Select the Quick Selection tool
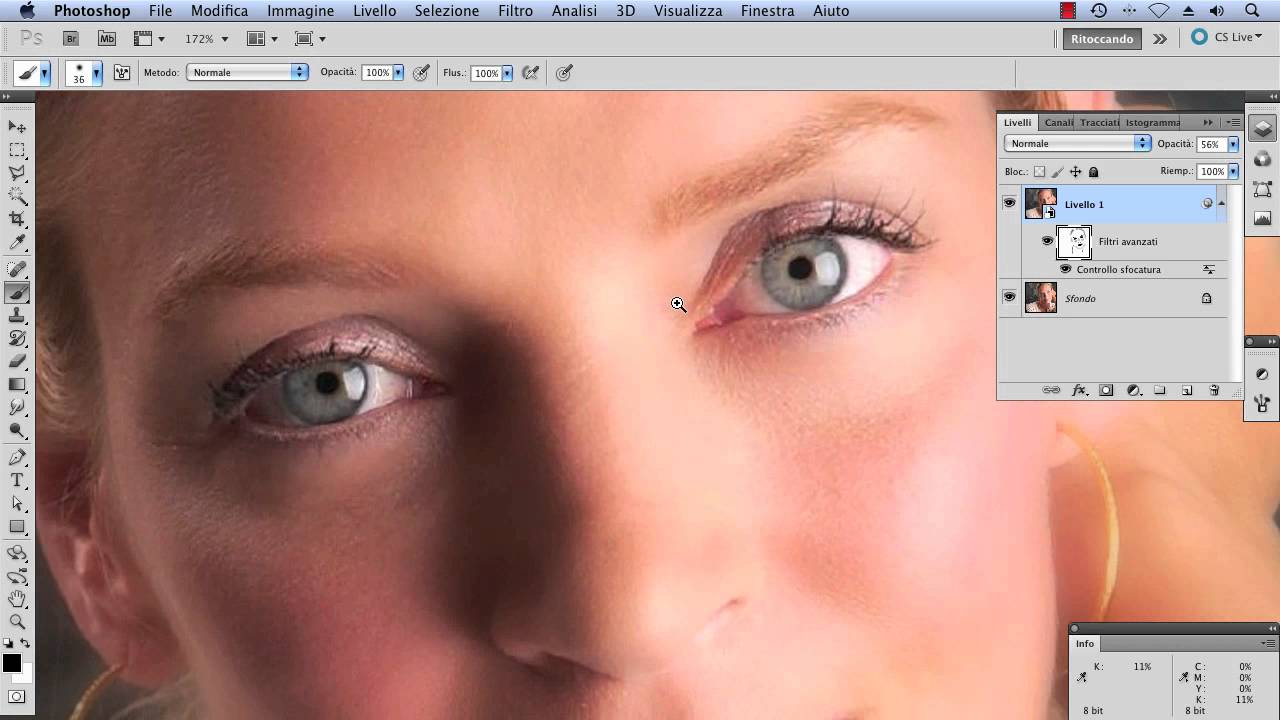The image size is (1280, 720). tap(17, 196)
